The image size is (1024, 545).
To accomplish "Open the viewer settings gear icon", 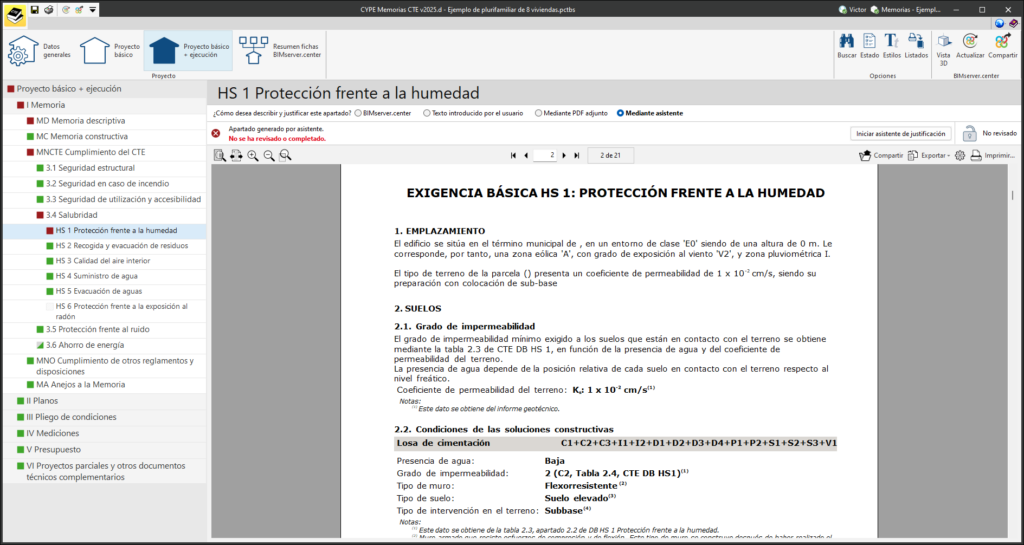I will [959, 155].
